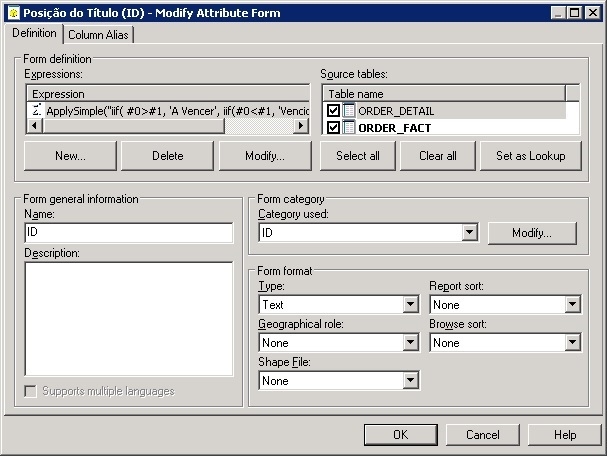This screenshot has height=457, width=607.
Task: Click the New... expression button
Action: pos(70,156)
